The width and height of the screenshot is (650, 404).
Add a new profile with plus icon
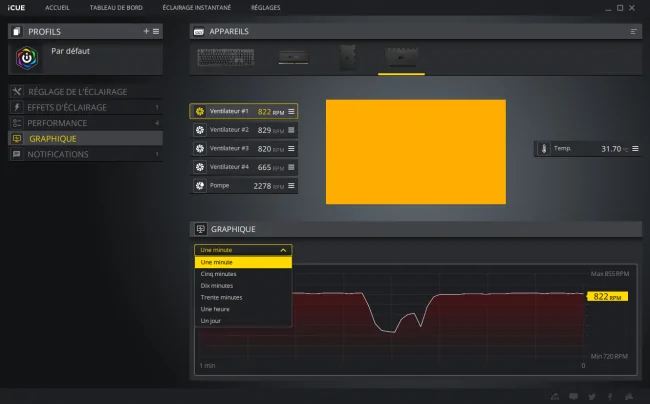pyautogui.click(x=146, y=31)
